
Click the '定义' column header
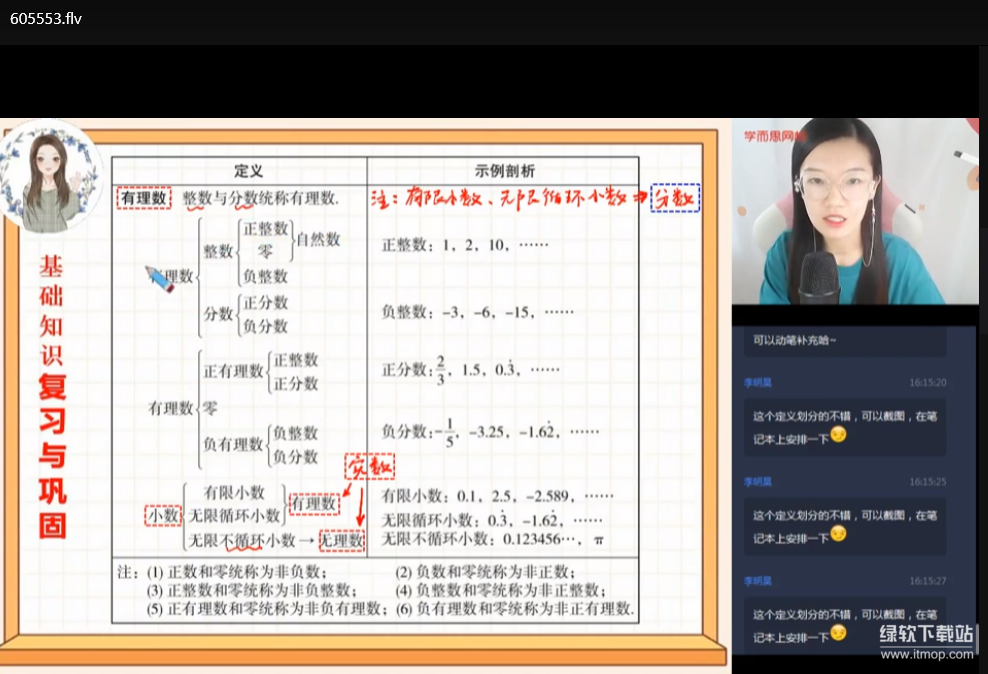tap(248, 171)
